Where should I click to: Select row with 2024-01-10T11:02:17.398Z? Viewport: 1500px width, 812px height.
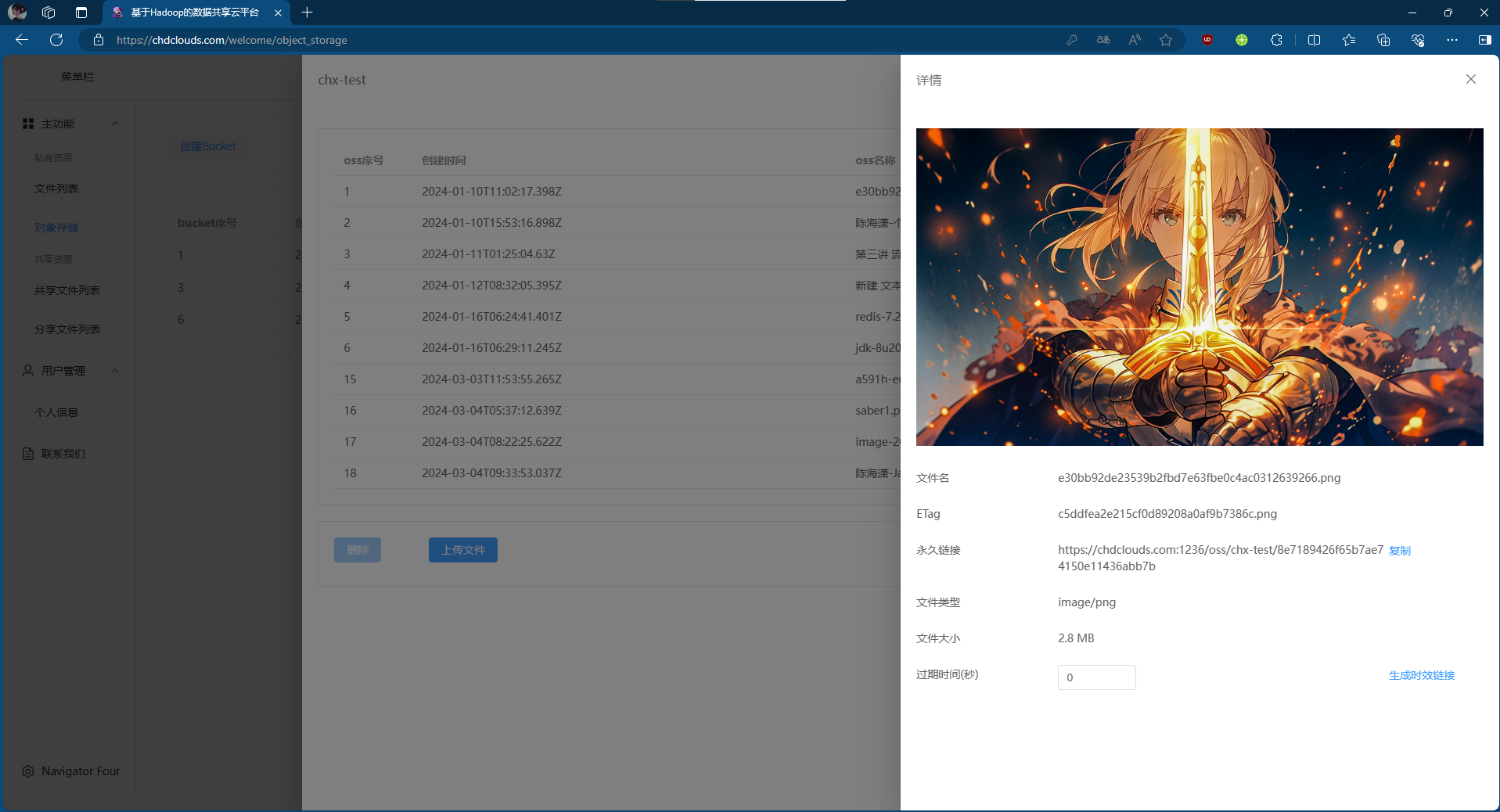click(617, 192)
